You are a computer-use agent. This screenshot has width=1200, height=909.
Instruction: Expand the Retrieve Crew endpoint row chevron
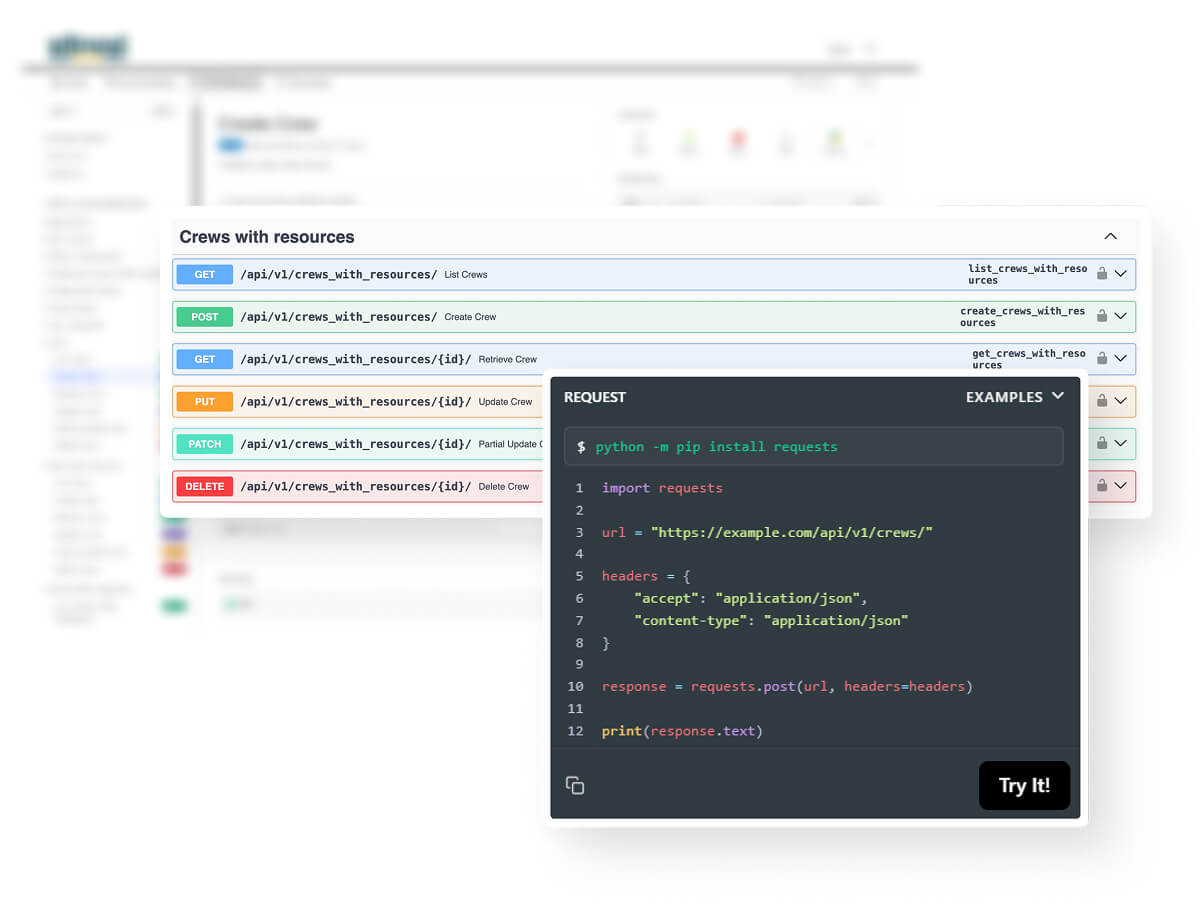(1121, 358)
